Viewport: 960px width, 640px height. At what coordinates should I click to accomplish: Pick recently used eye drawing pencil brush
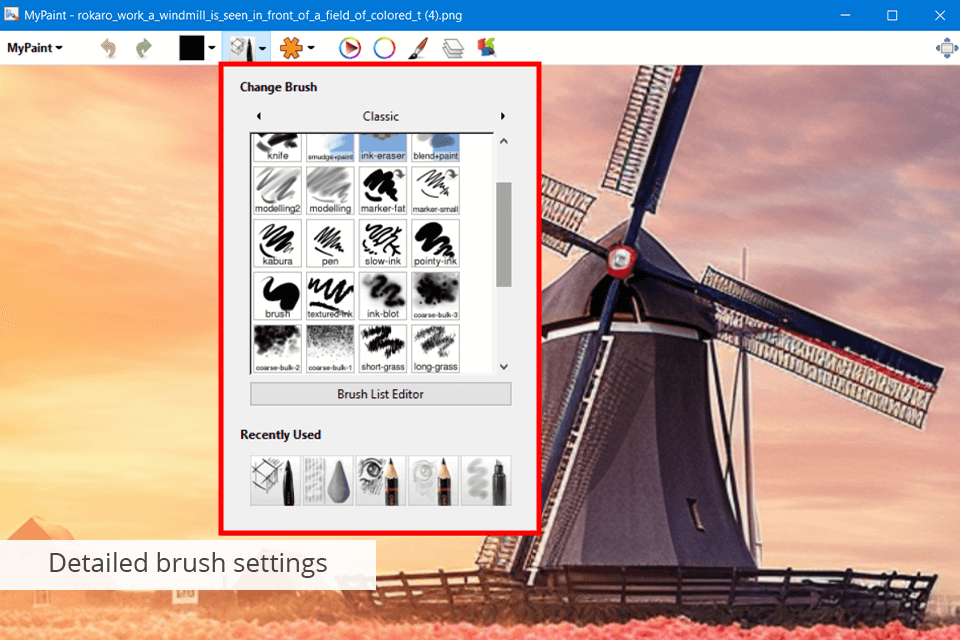380,480
